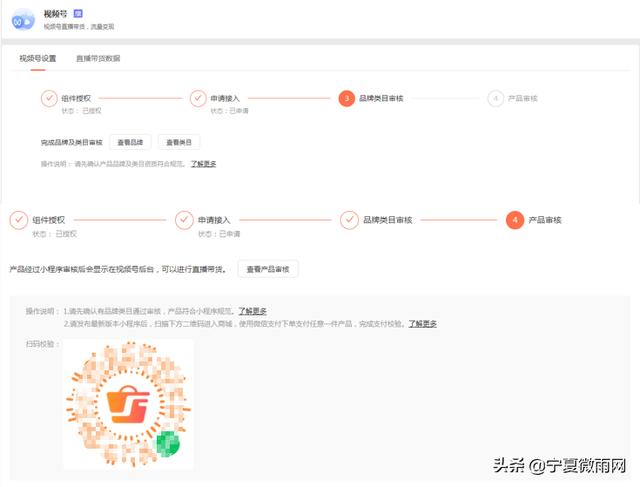This screenshot has width=640, height=487.
Task: Click the 视频号 logo icon in the header
Action: tap(23, 20)
